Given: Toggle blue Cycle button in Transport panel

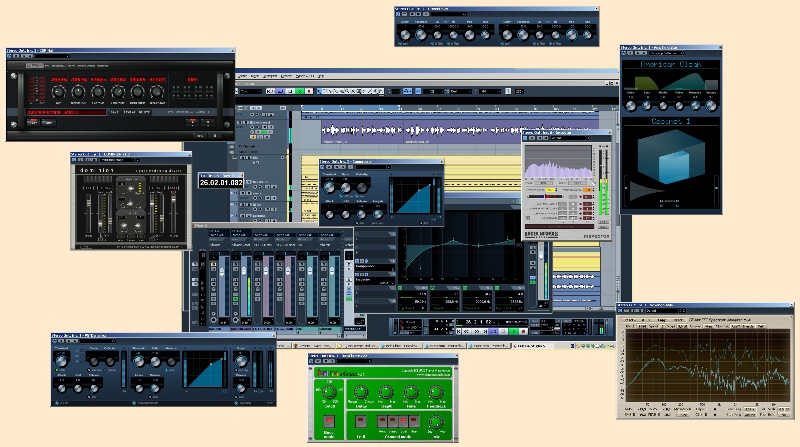Looking at the screenshot, I should click(x=493, y=331).
